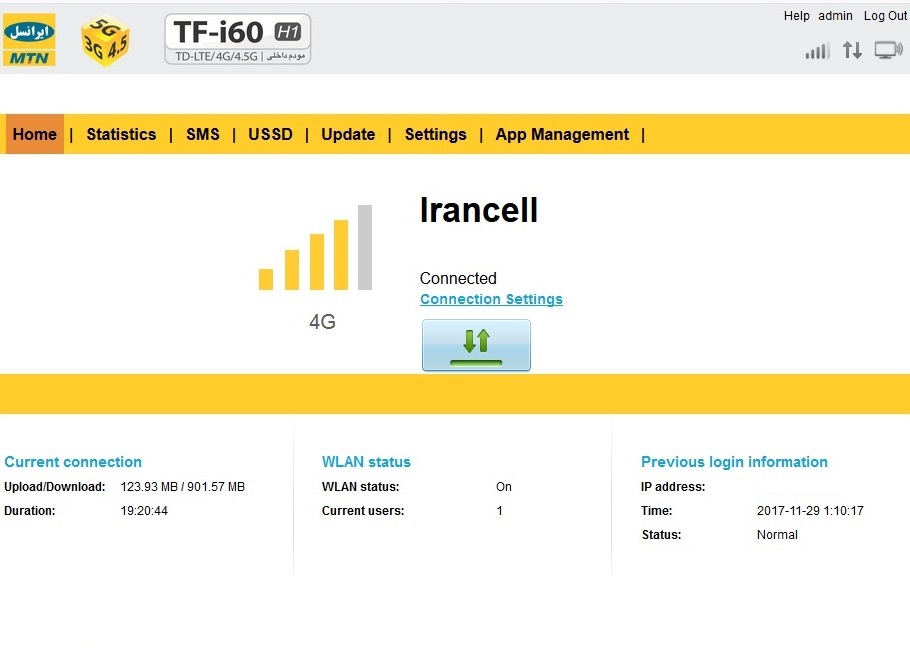The image size is (910, 648).
Task: Click the Upload/Download label
Action: click(x=55, y=487)
